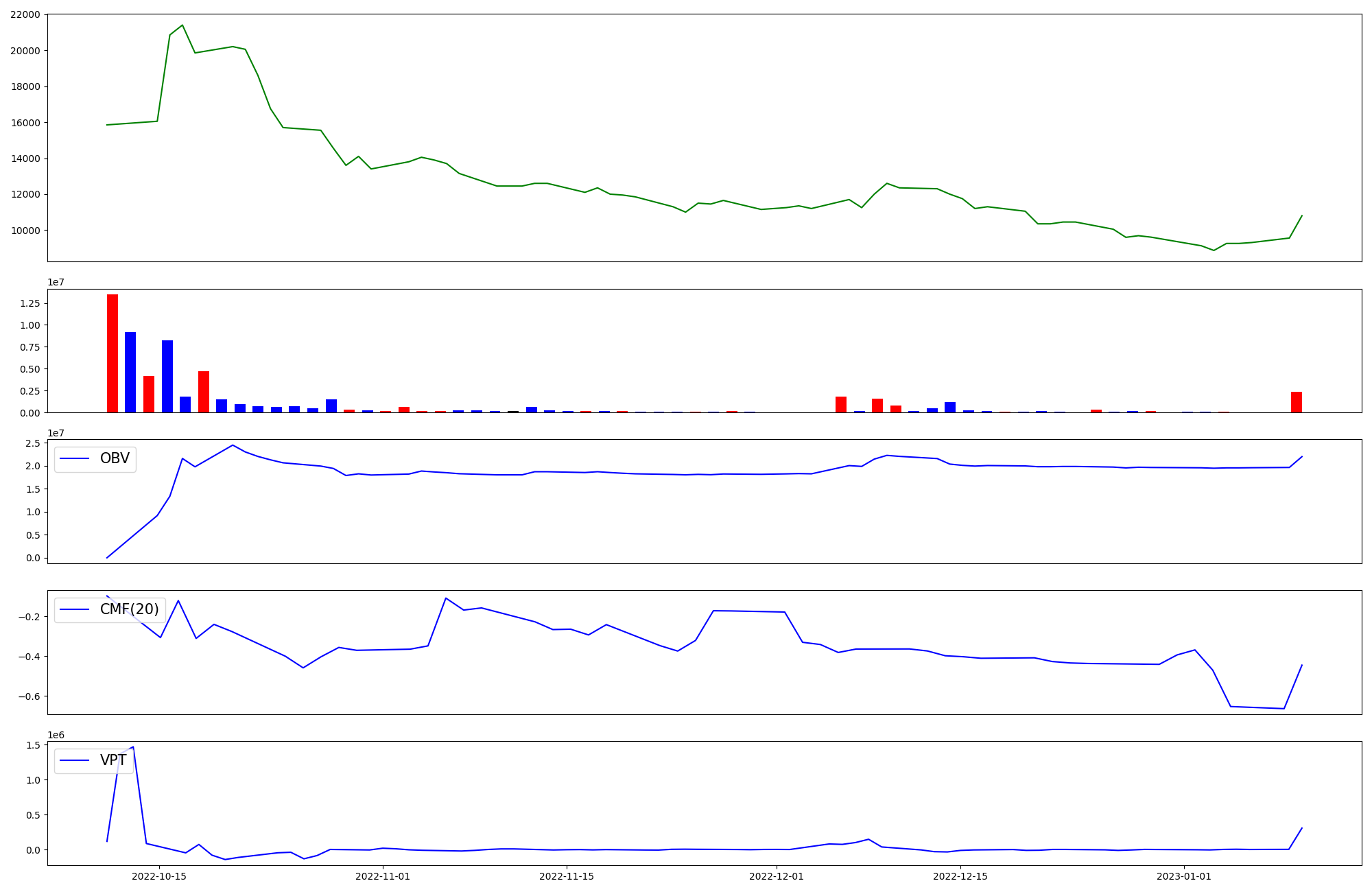Click the OBV legend label

click(x=115, y=458)
